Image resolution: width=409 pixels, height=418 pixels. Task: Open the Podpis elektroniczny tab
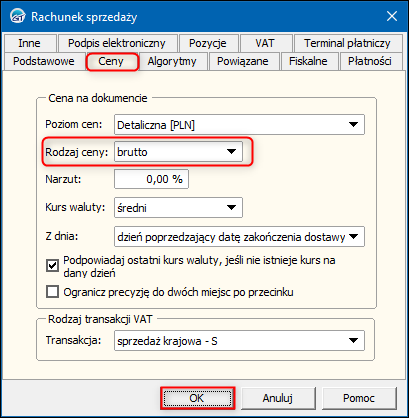pyautogui.click(x=117, y=43)
